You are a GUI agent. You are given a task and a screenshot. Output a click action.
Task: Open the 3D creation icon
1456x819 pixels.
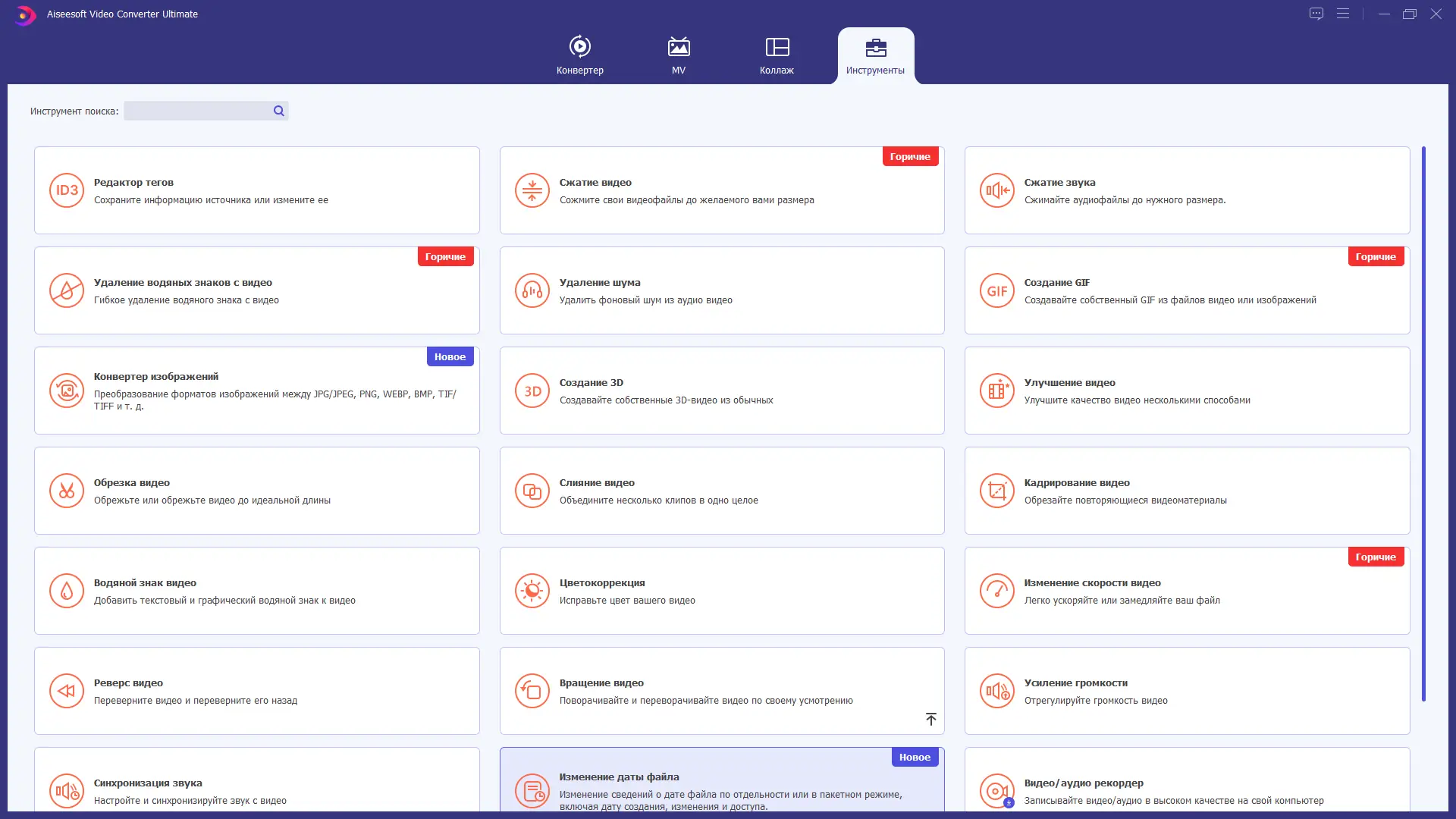532,391
